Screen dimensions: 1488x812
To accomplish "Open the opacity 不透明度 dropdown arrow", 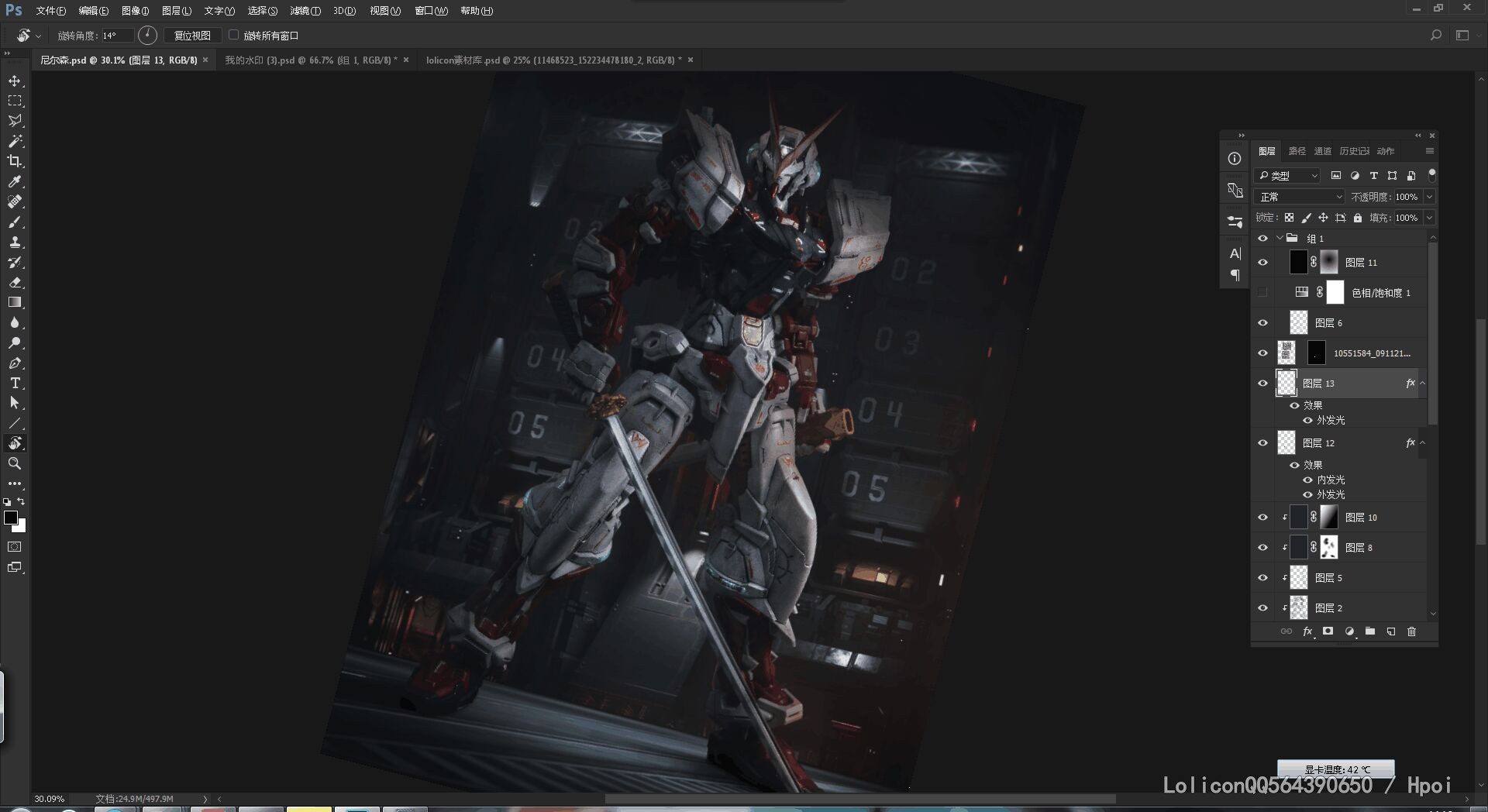I will (x=1429, y=197).
